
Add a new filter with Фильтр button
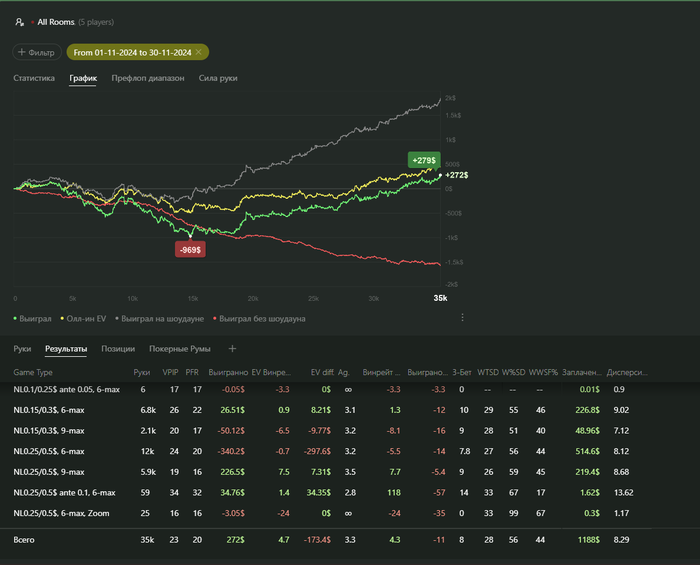click(37, 52)
